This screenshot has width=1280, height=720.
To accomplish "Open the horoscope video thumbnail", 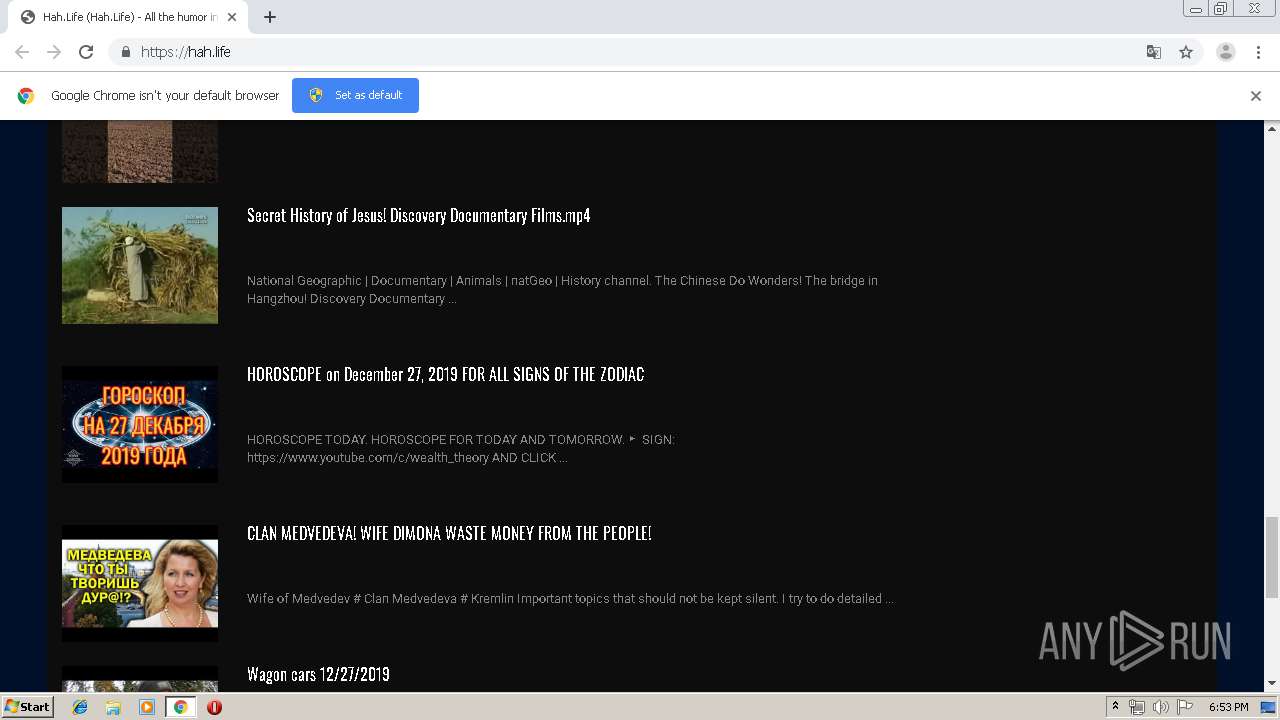I will [140, 424].
